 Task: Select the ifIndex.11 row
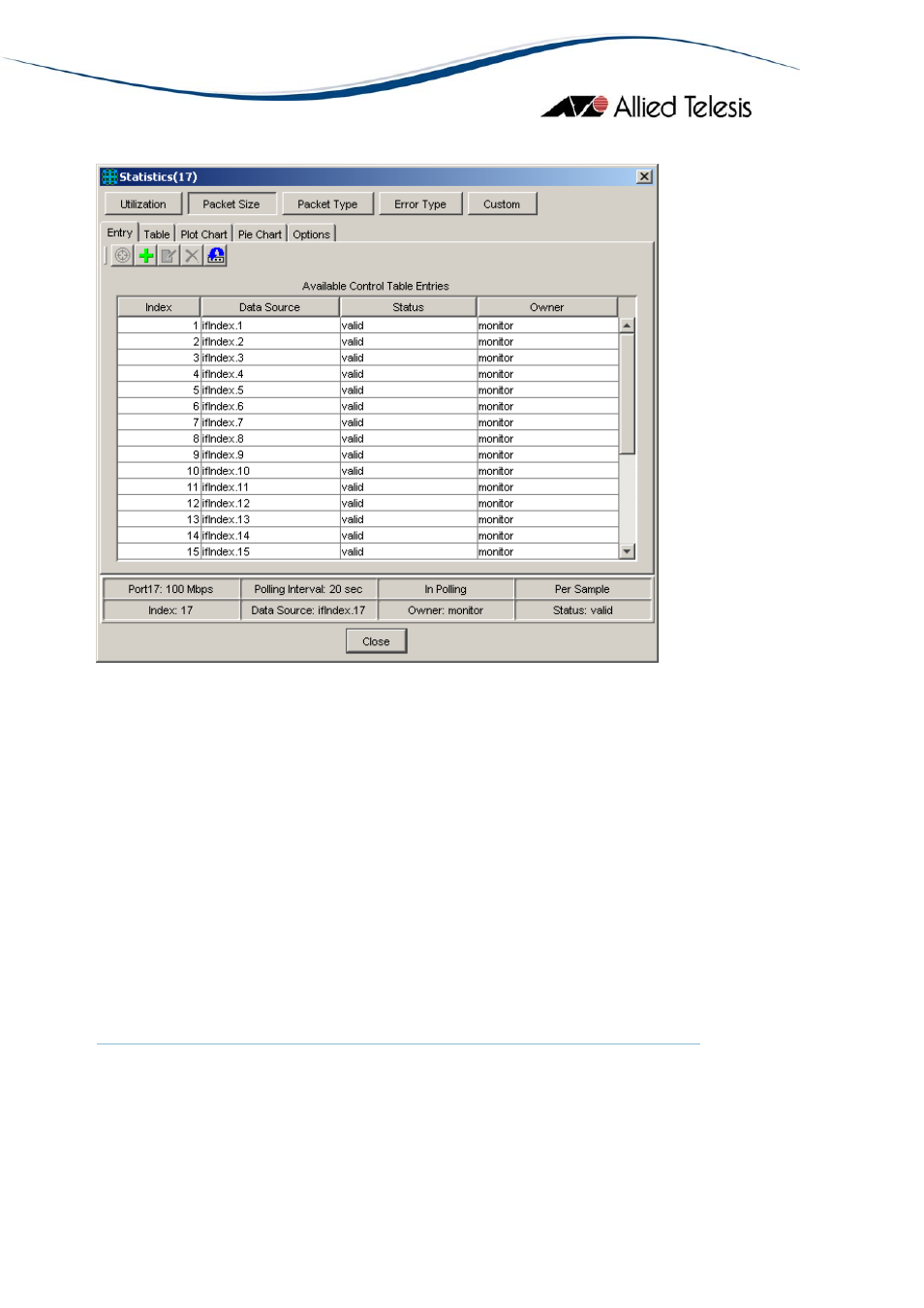point(368,487)
